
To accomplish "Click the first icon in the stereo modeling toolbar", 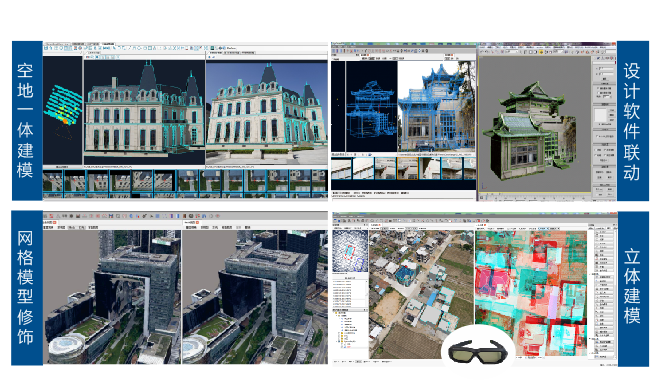I will [336, 221].
